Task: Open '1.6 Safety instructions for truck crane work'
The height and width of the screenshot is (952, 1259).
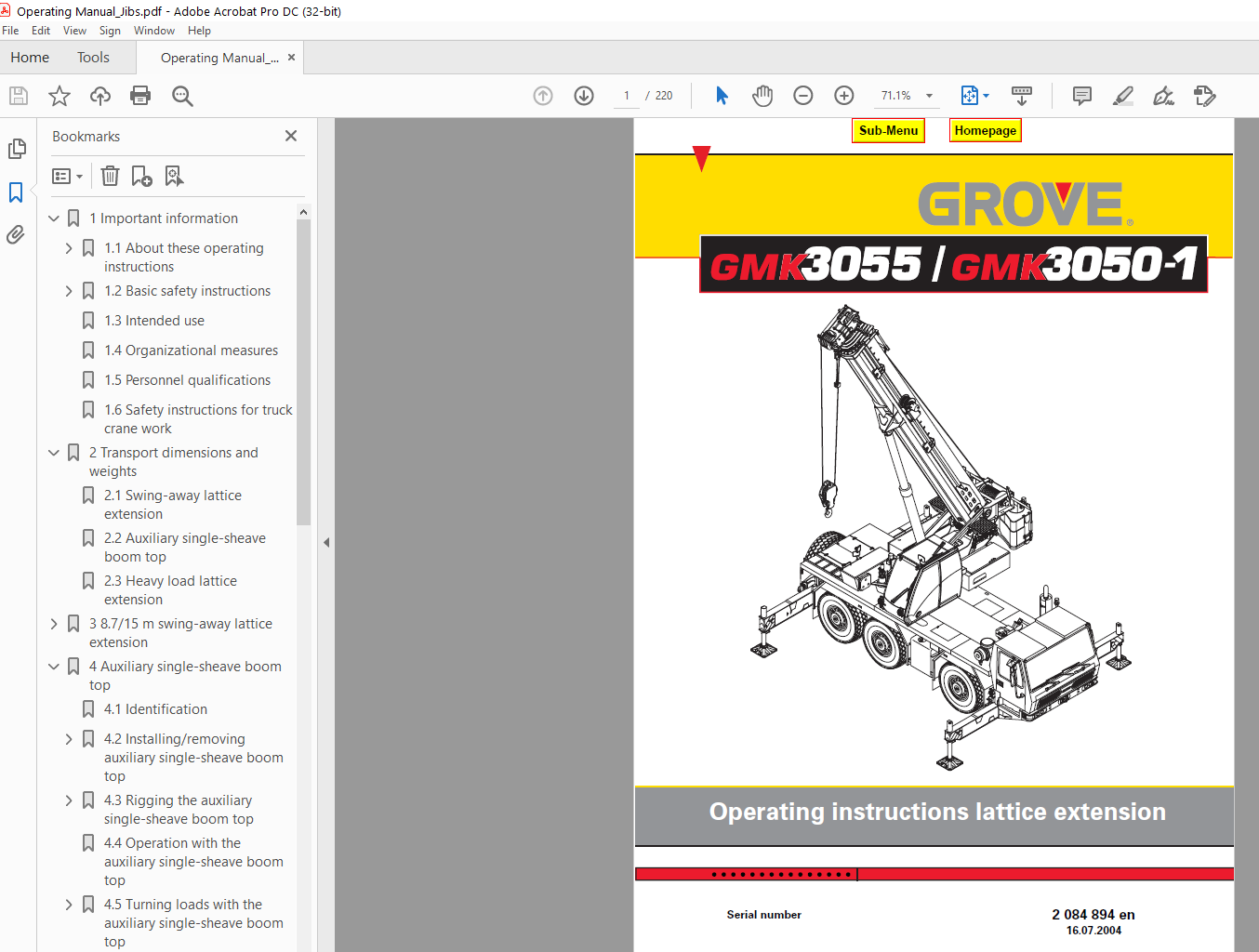Action: (x=198, y=419)
